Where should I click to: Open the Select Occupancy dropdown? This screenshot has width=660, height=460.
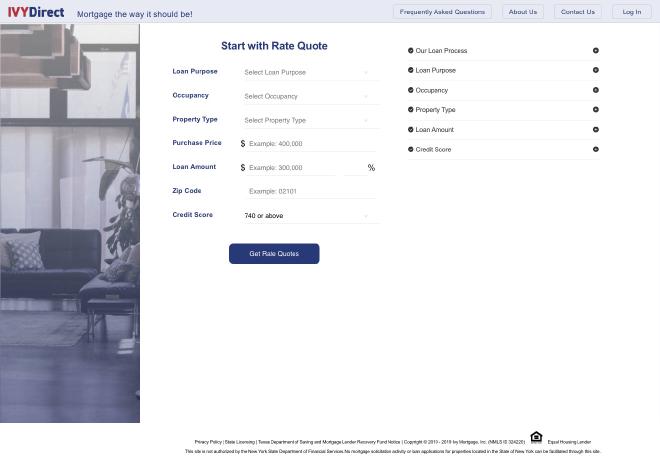point(306,96)
